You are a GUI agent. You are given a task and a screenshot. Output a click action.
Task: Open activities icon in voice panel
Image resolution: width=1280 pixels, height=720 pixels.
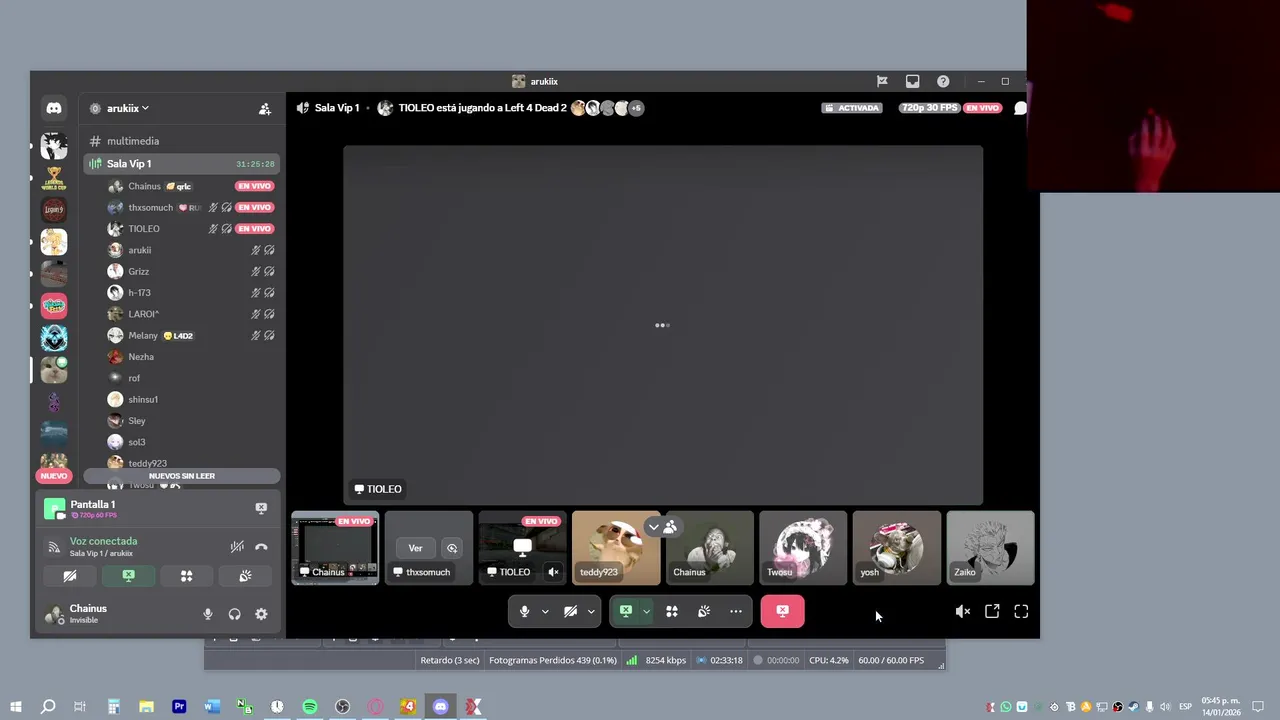click(186, 576)
